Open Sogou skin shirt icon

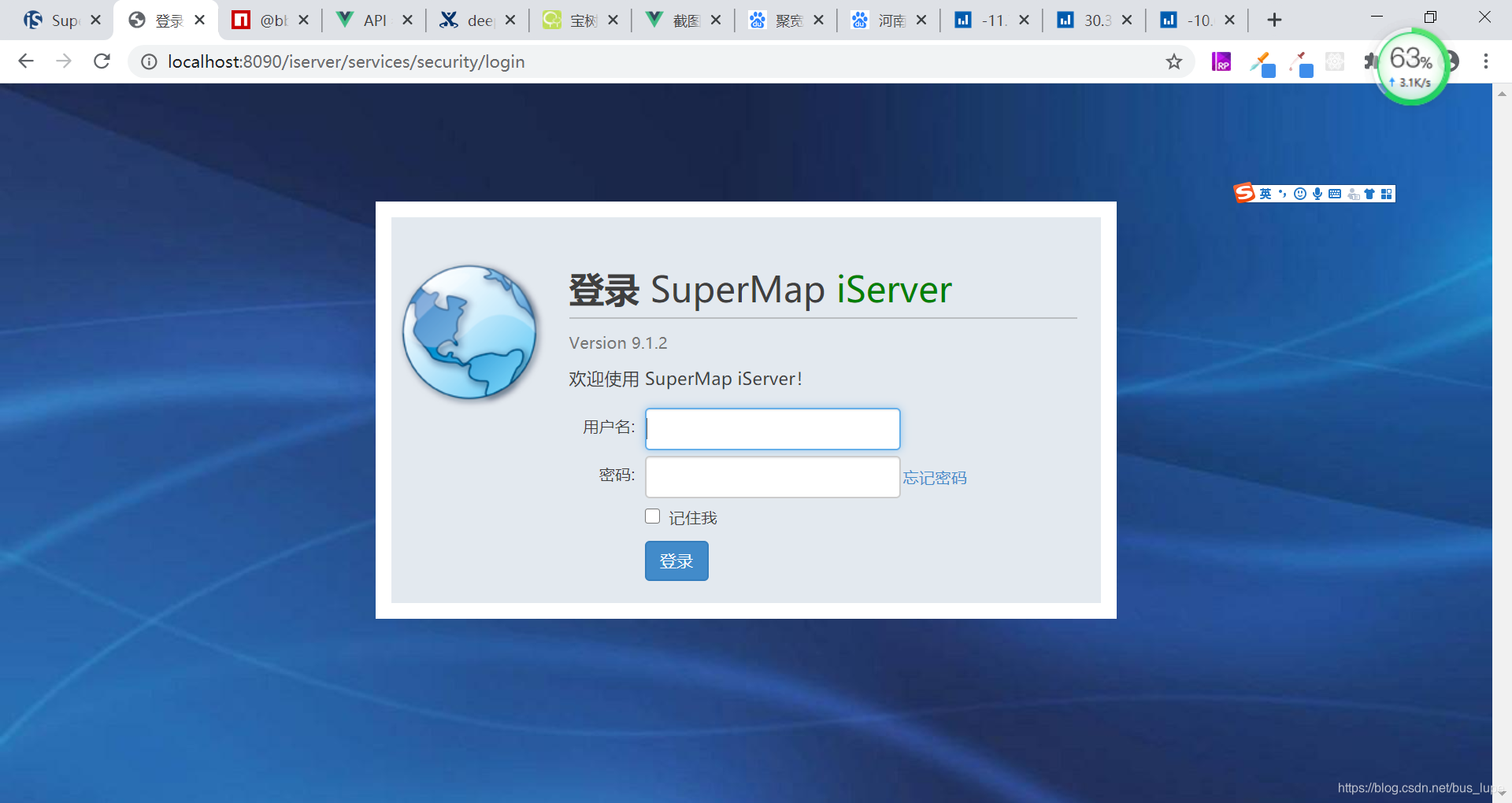(x=1369, y=194)
